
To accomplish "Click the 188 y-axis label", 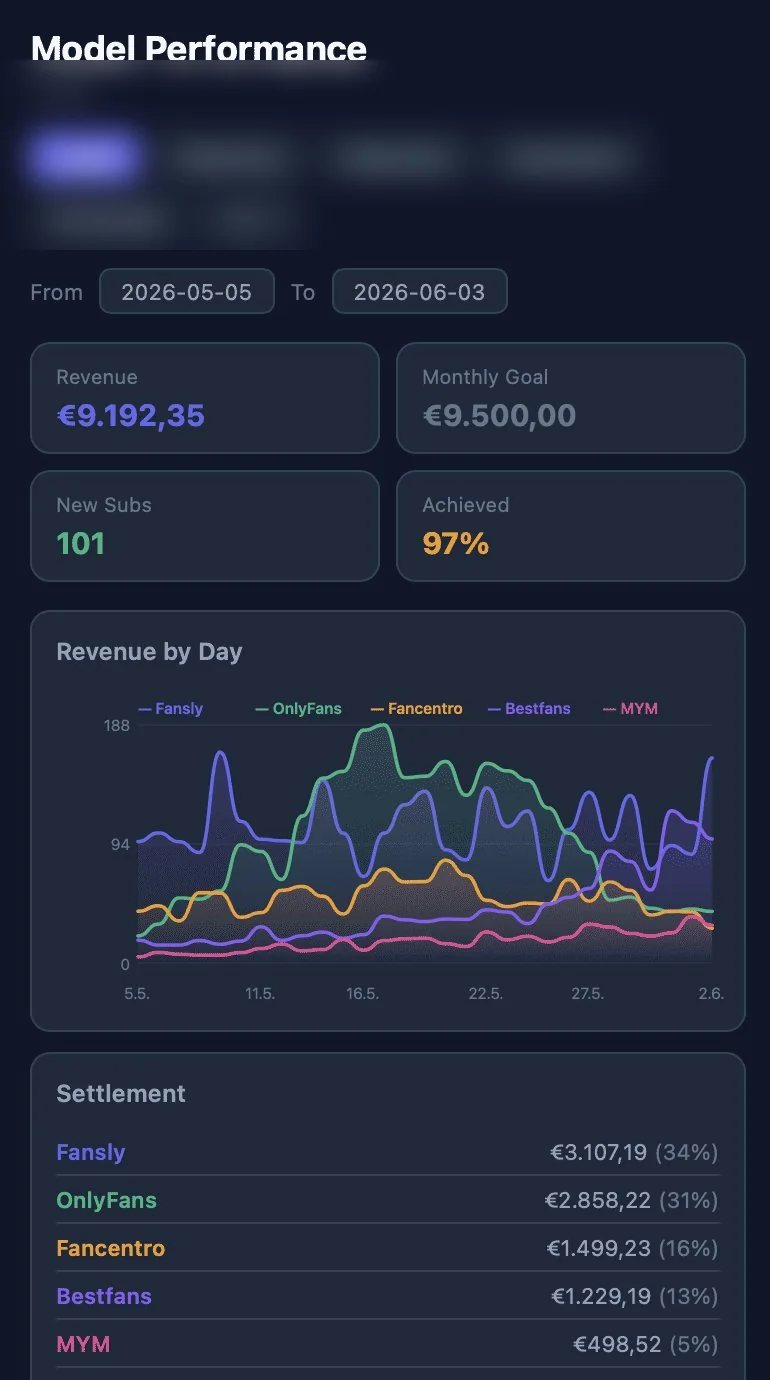I will click(117, 725).
